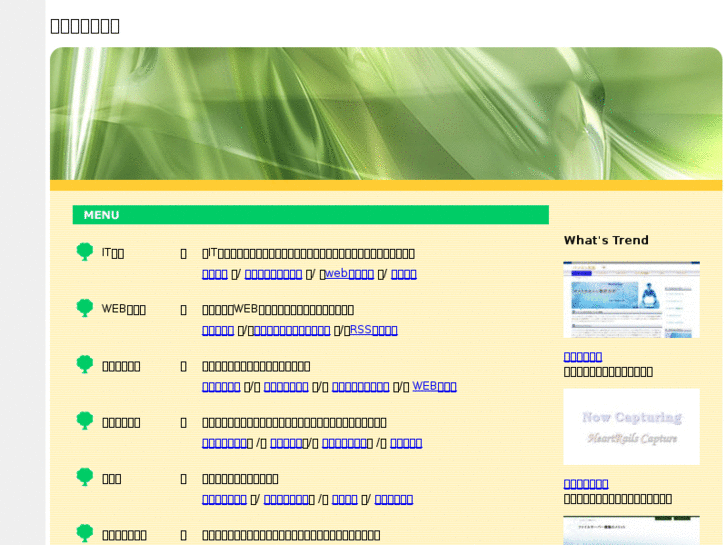This screenshot has height=545, width=727.
Task: Click the green abstract header banner image
Action: (386, 114)
